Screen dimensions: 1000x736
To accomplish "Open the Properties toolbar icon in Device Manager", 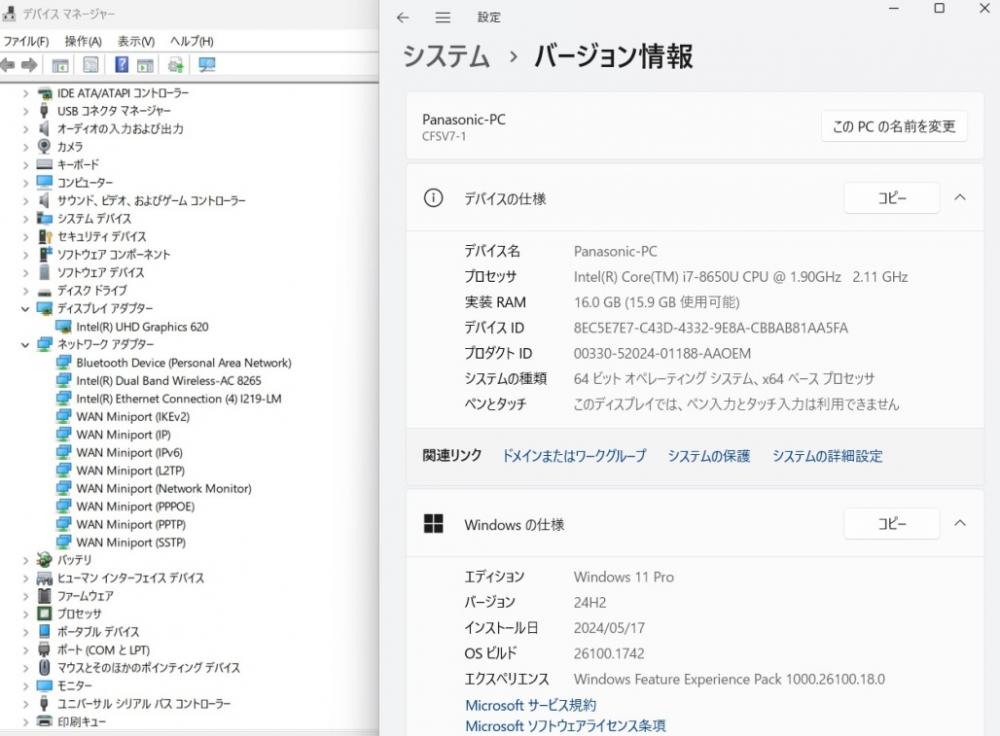I will (x=91, y=64).
